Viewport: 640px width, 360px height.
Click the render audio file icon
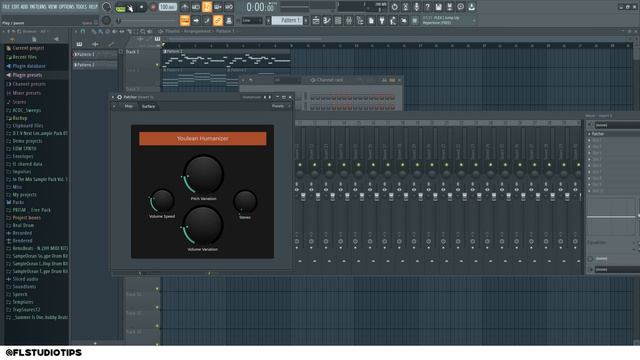tap(449, 7)
